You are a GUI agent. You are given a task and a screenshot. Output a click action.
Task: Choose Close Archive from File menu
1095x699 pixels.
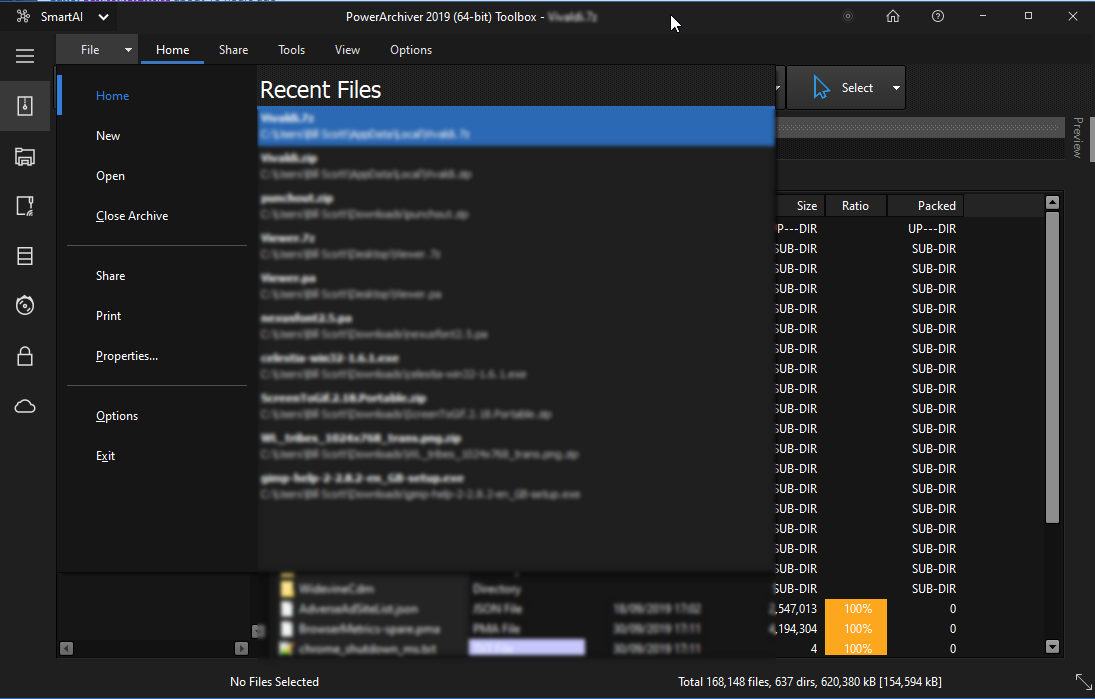click(132, 216)
